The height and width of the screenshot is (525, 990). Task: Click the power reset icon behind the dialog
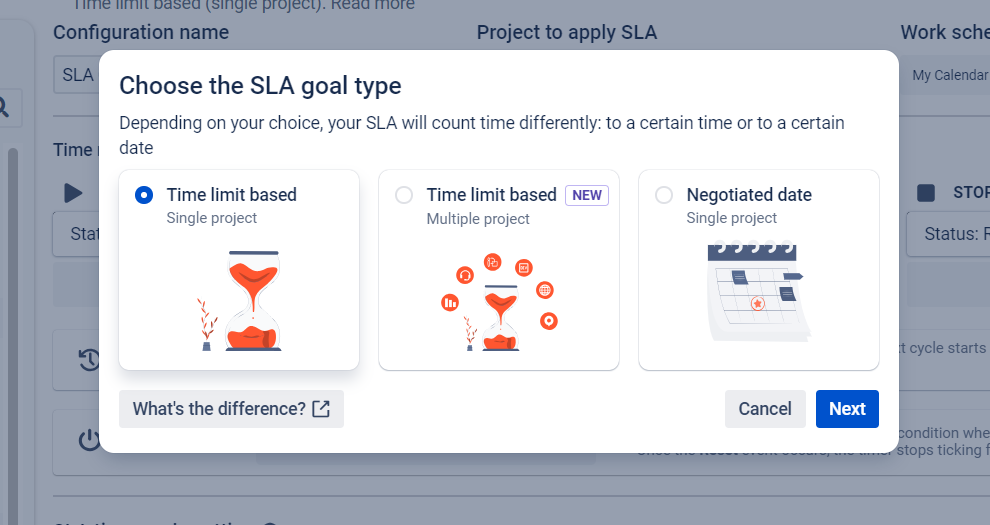tap(89, 440)
